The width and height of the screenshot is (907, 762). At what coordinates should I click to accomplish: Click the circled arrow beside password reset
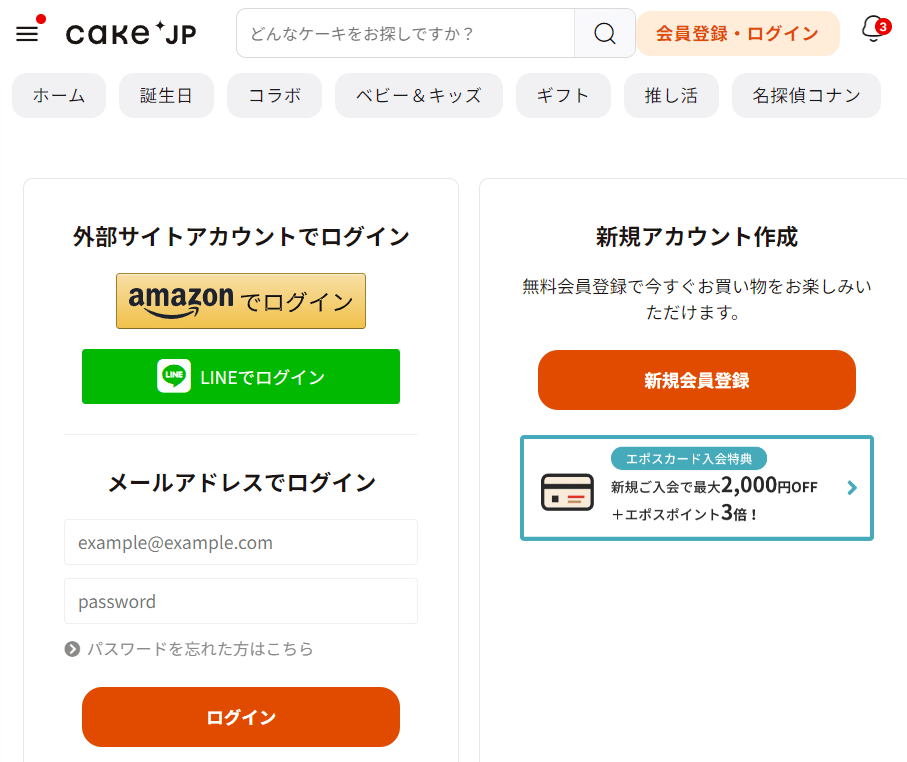72,649
